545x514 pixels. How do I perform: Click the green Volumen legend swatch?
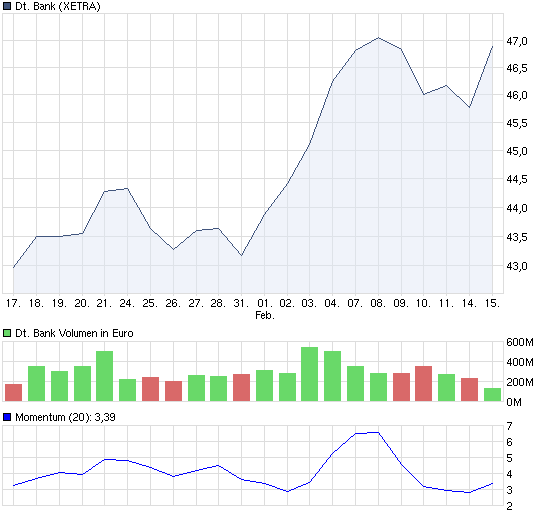7,334
